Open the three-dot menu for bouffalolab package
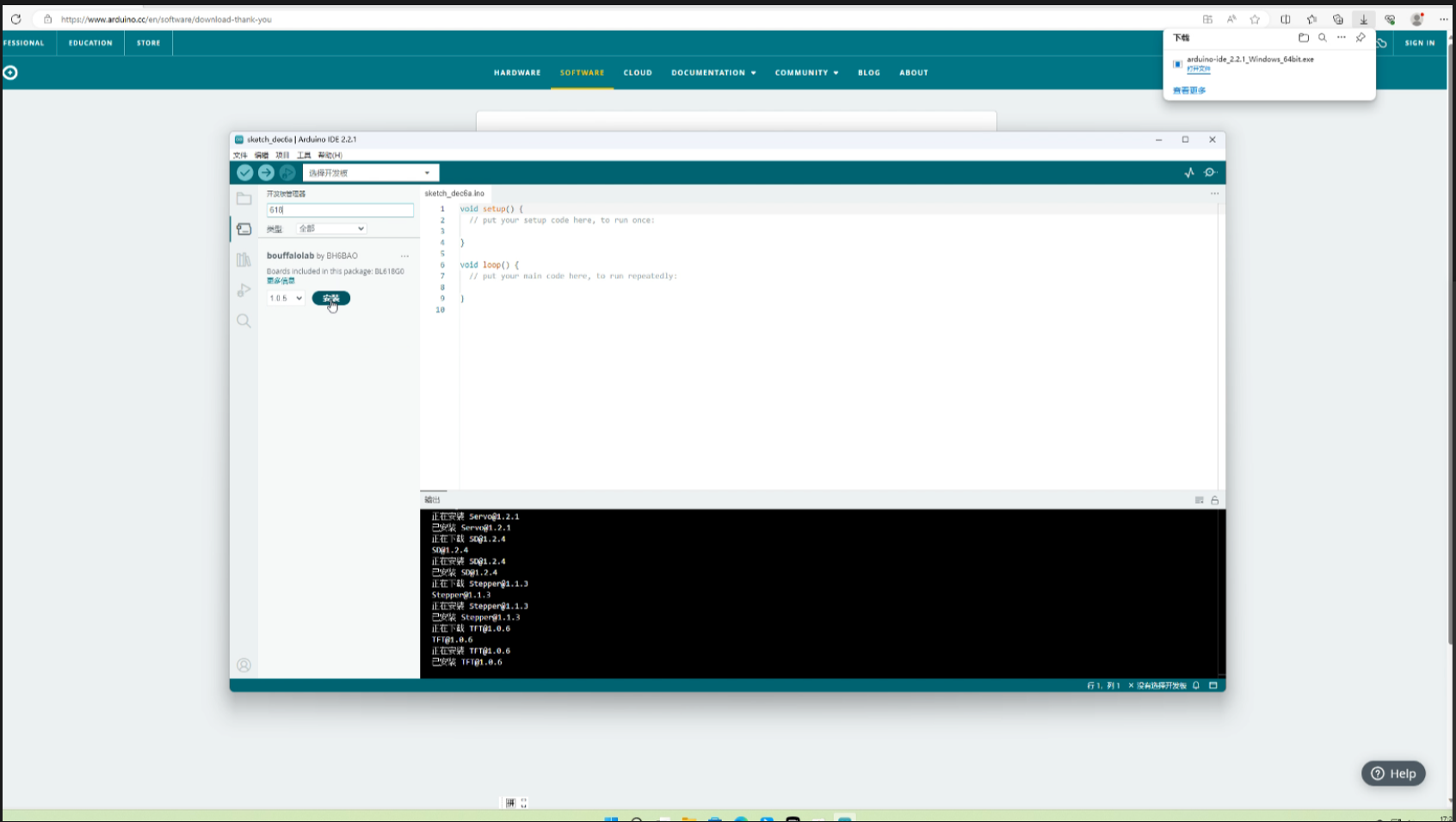 404,256
